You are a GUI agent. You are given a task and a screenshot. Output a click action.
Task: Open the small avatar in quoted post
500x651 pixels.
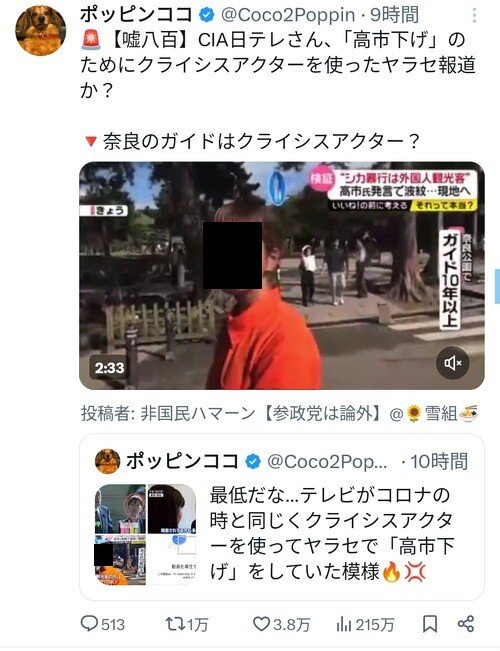coord(108,461)
